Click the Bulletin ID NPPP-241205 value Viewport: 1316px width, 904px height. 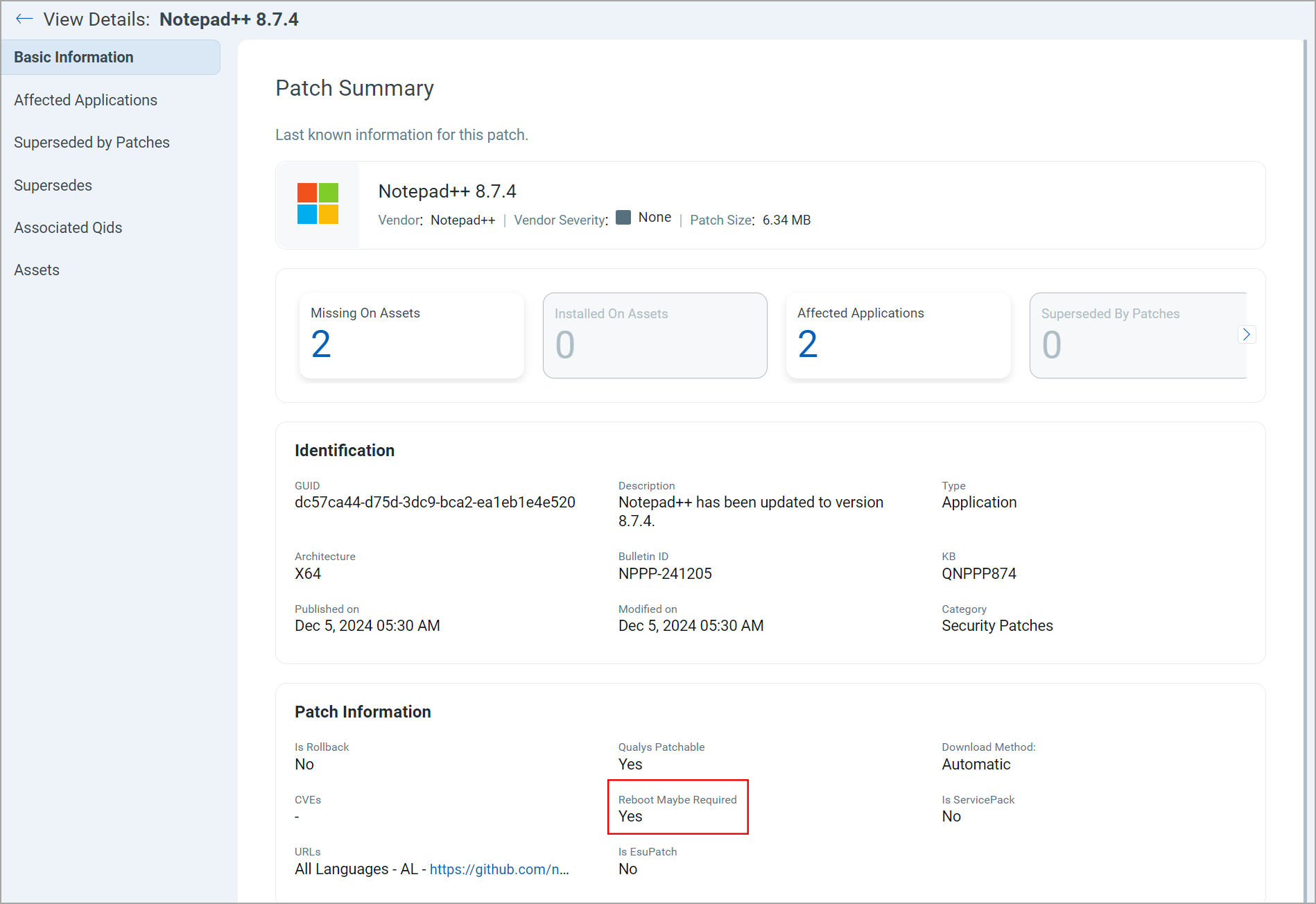click(664, 574)
